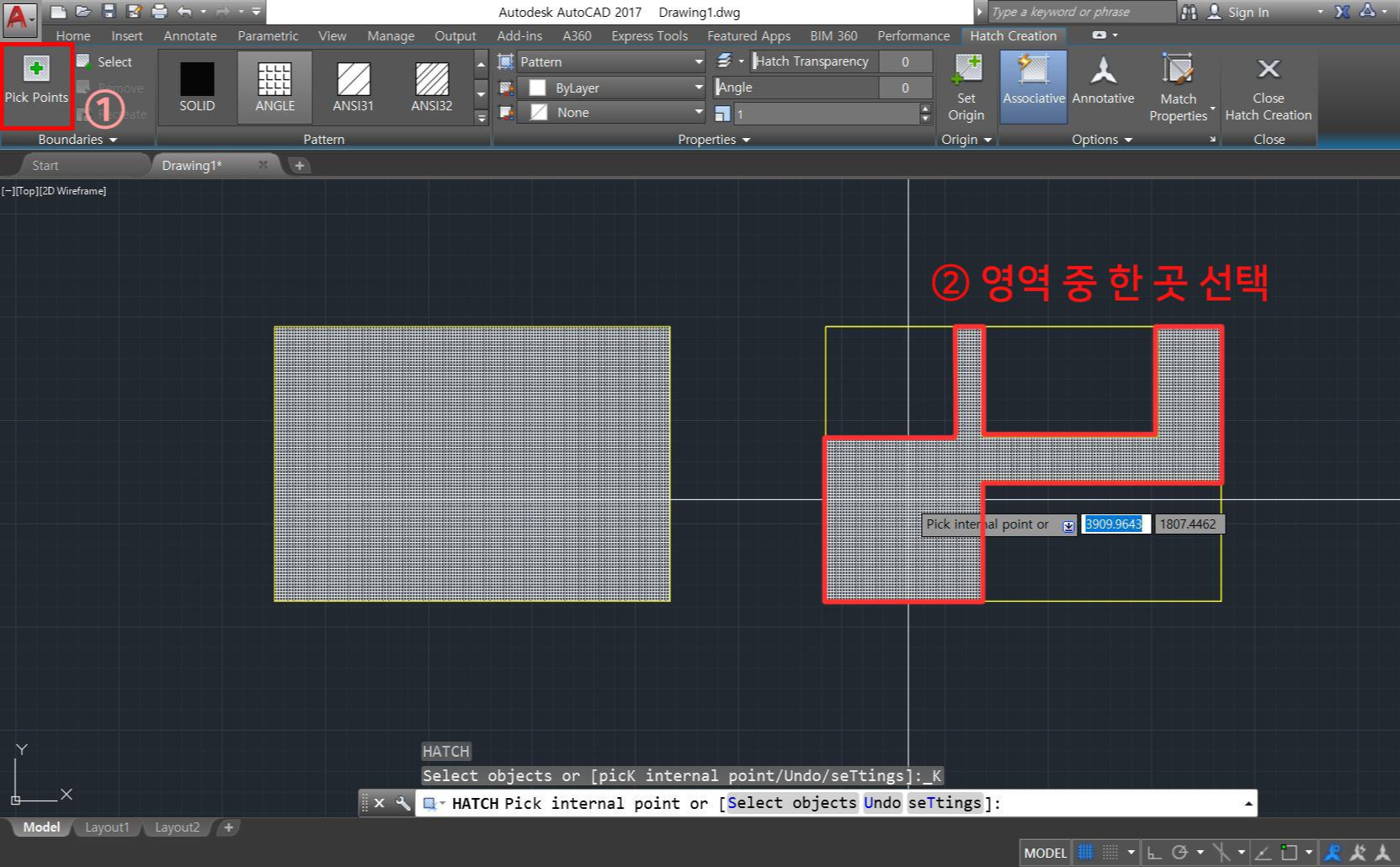Click the hatch pattern scale stepper arrows
Viewport: 1400px width, 867px height.
(x=926, y=114)
